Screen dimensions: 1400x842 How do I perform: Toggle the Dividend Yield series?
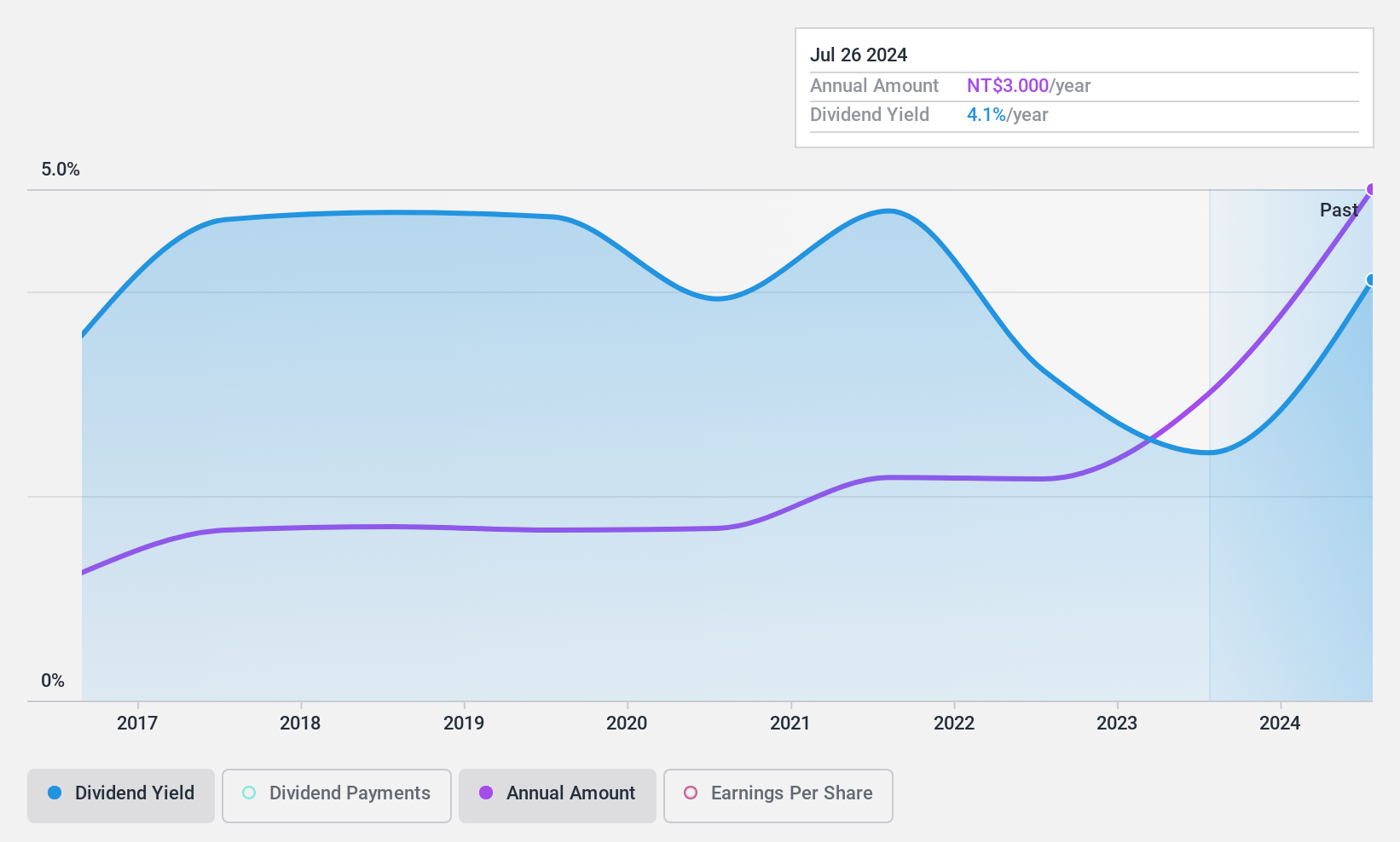click(121, 796)
